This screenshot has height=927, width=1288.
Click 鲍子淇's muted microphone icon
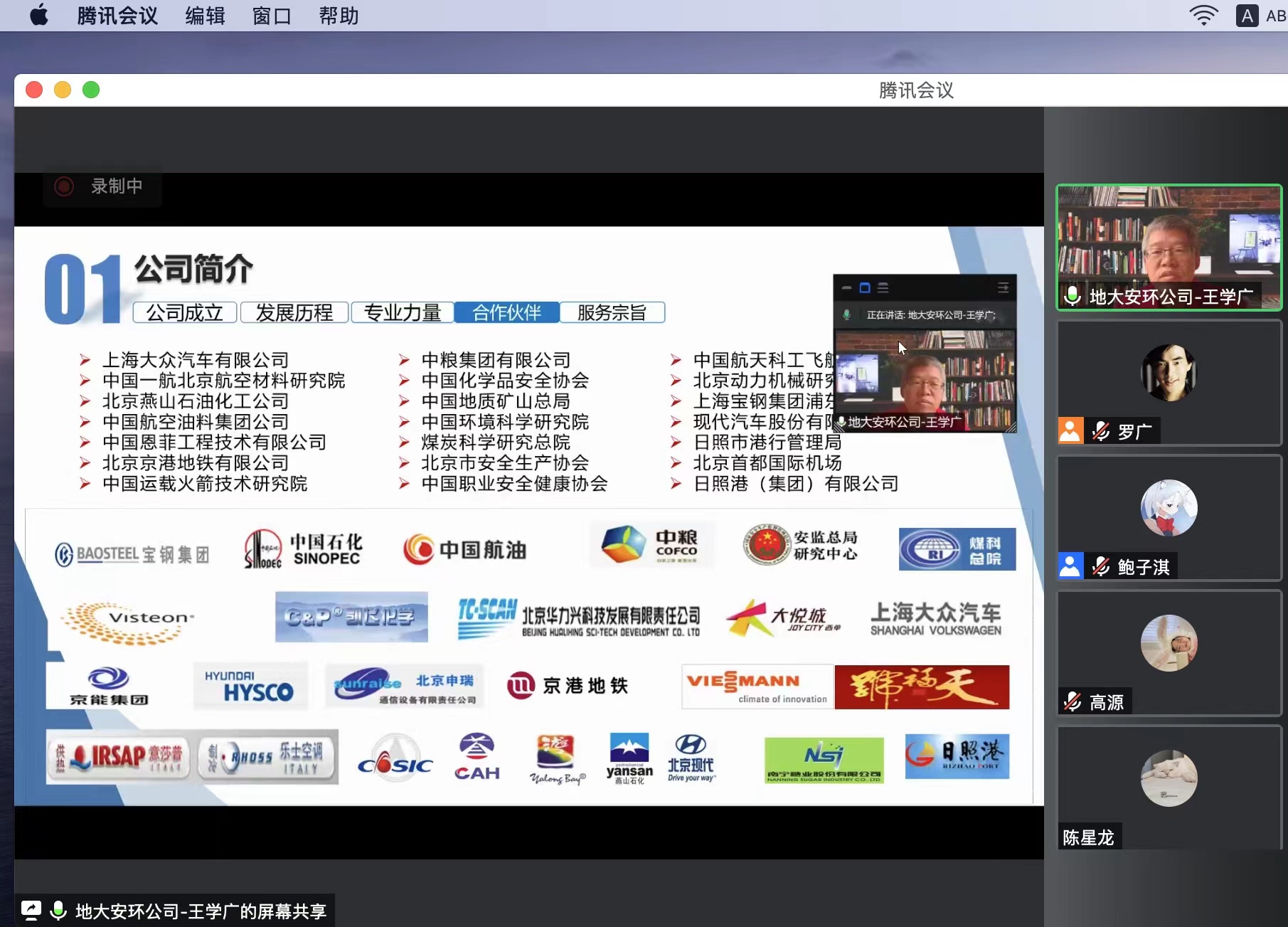1101,567
